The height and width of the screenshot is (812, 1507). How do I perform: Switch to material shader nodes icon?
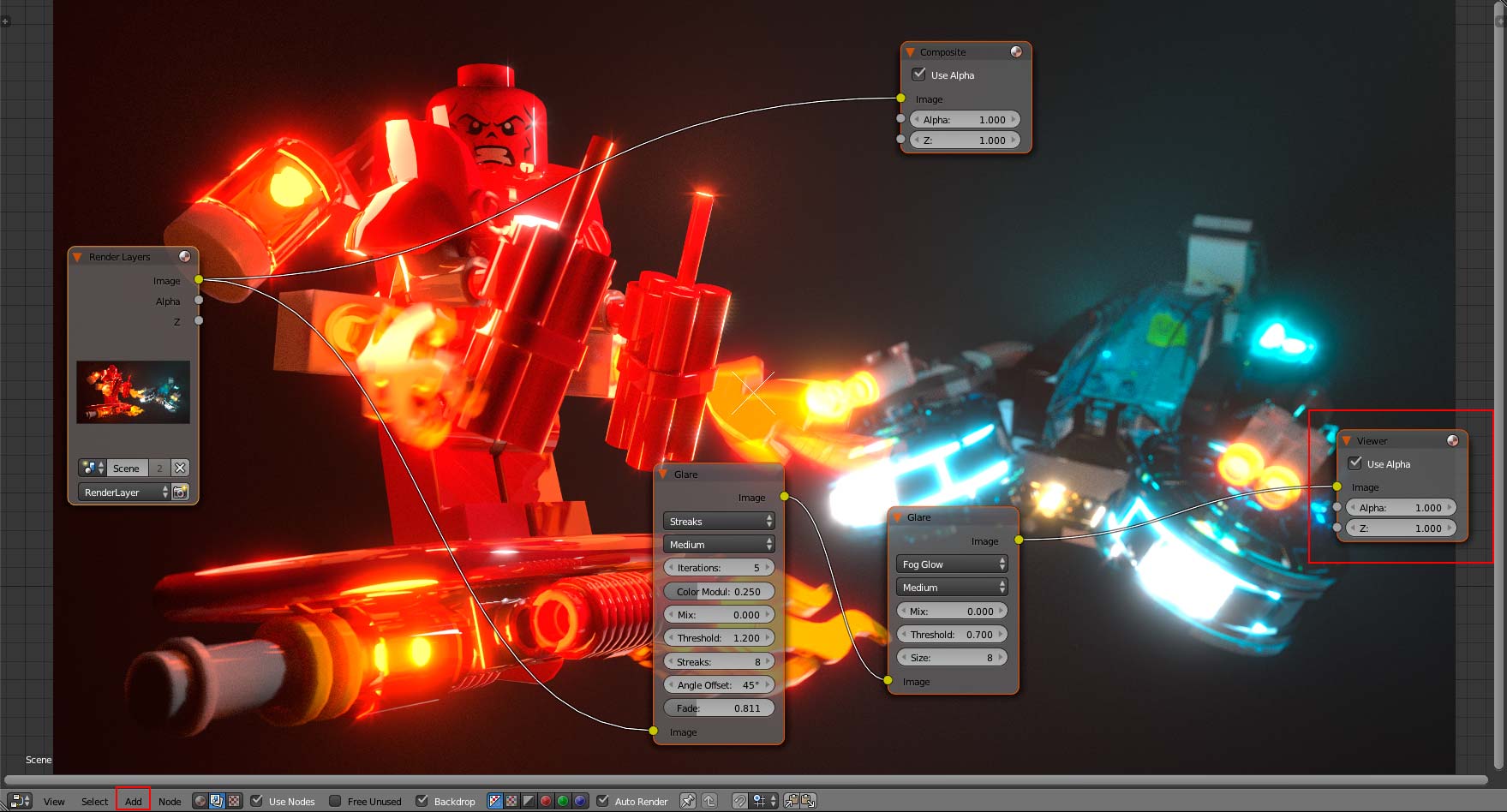tap(200, 801)
